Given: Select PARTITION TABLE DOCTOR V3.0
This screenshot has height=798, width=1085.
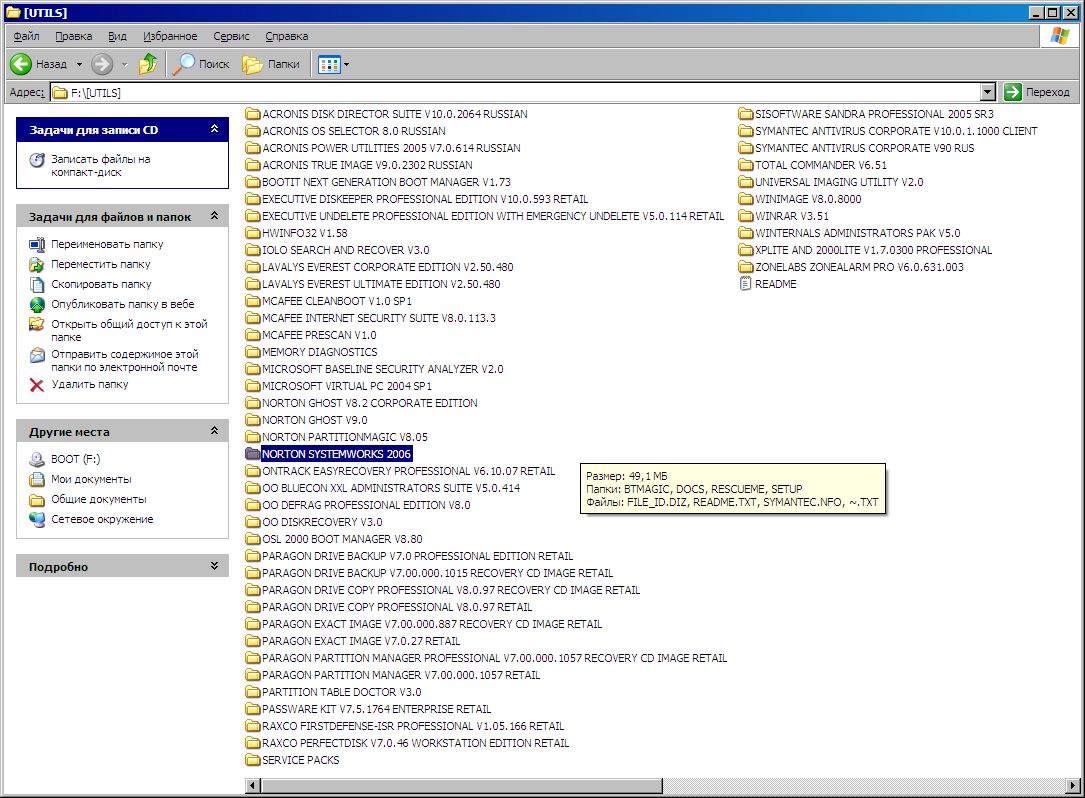Looking at the screenshot, I should pyautogui.click(x=342, y=692).
